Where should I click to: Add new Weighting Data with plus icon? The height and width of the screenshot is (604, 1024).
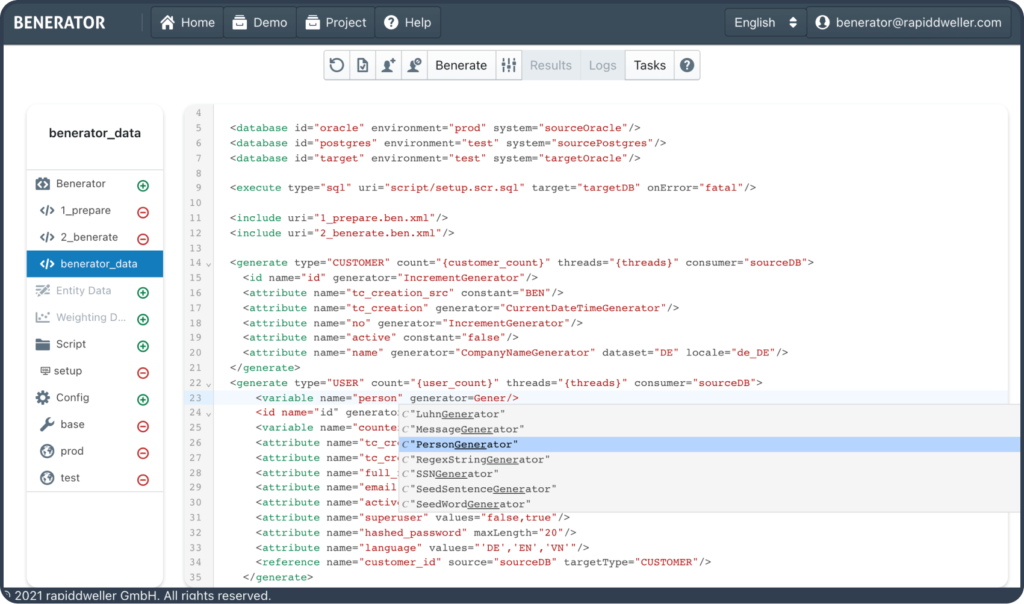pyautogui.click(x=143, y=319)
